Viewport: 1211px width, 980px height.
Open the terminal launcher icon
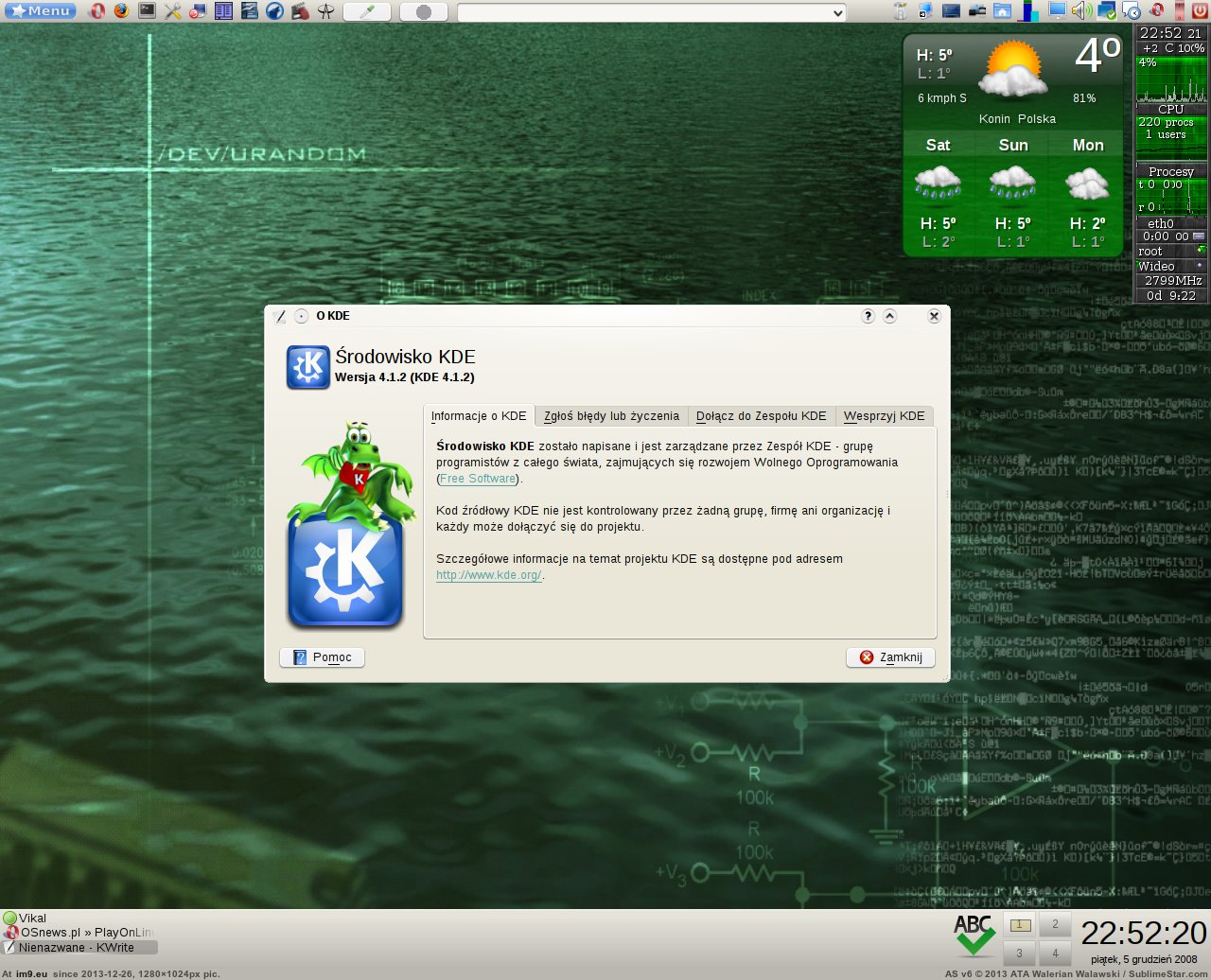click(147, 10)
